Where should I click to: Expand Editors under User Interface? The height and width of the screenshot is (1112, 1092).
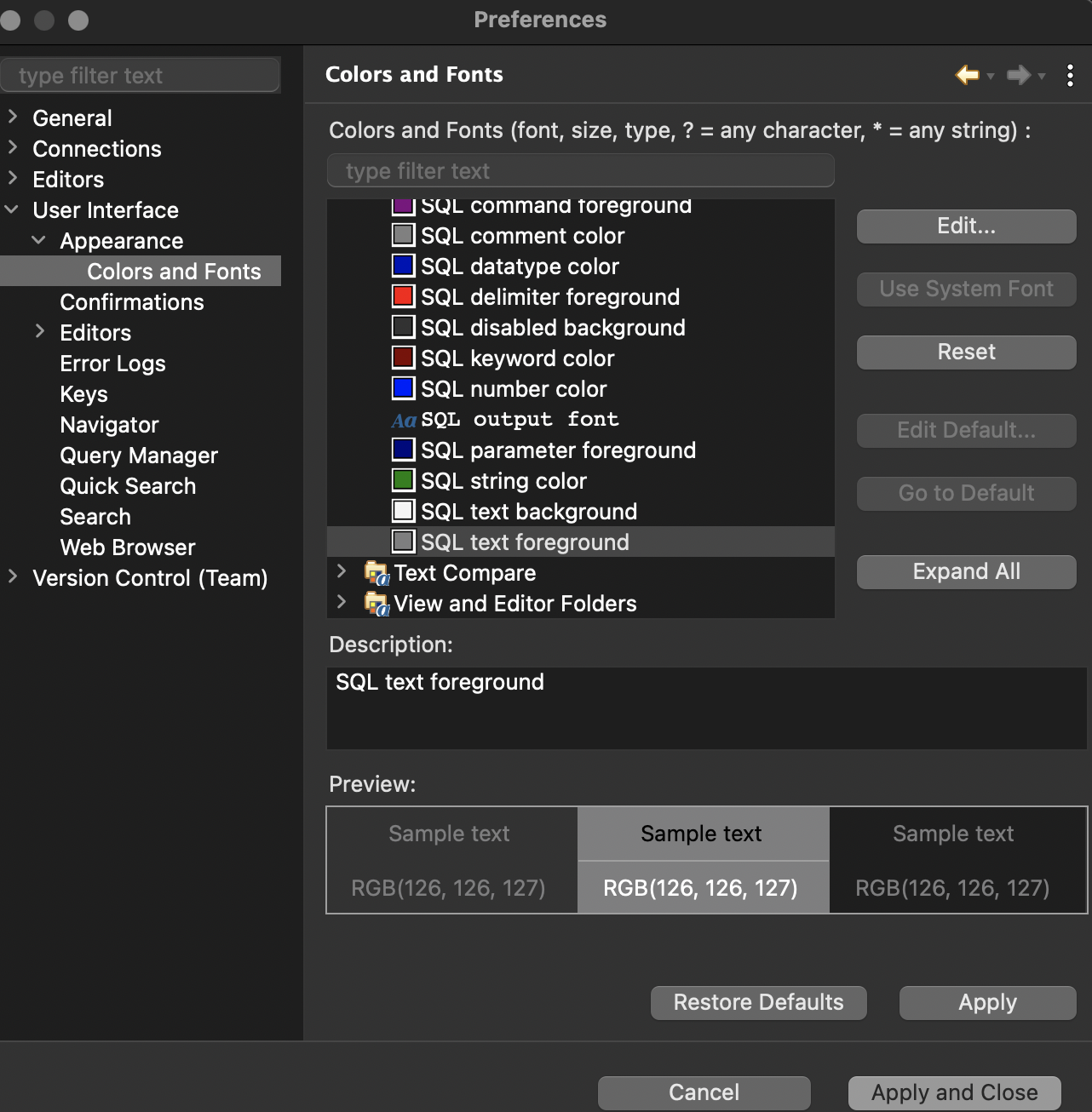click(x=40, y=331)
